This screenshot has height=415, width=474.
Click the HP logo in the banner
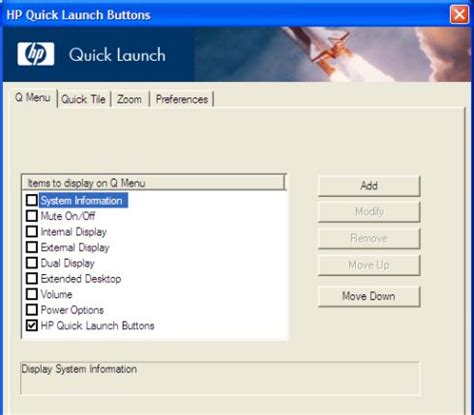click(36, 54)
